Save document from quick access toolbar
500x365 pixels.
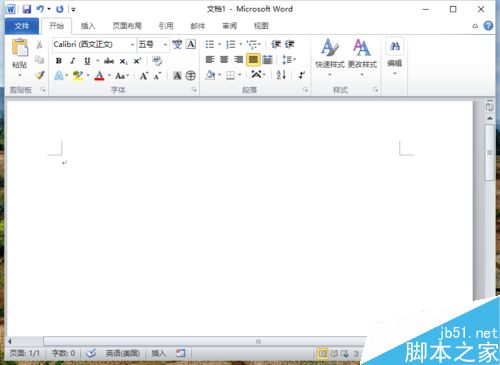[27, 9]
